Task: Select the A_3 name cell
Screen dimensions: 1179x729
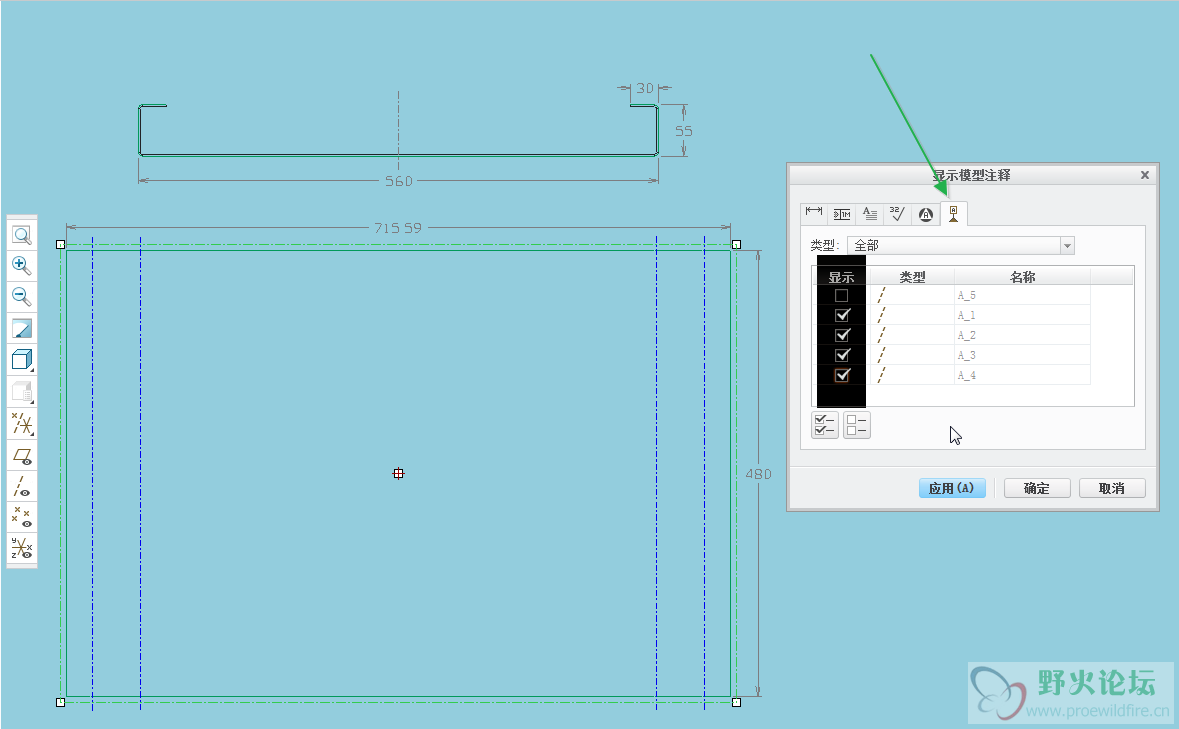Action: 1022,355
